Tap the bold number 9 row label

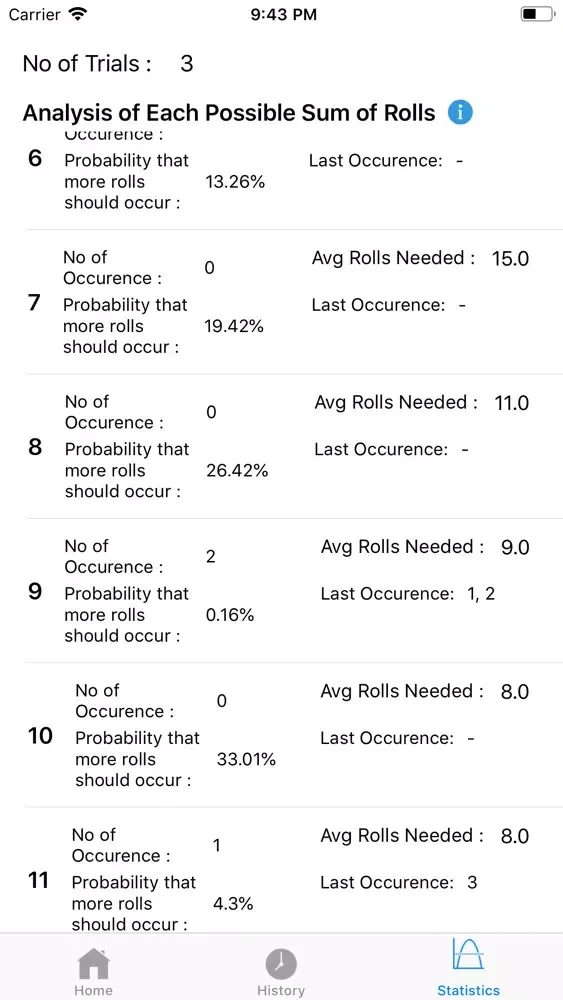(x=36, y=592)
